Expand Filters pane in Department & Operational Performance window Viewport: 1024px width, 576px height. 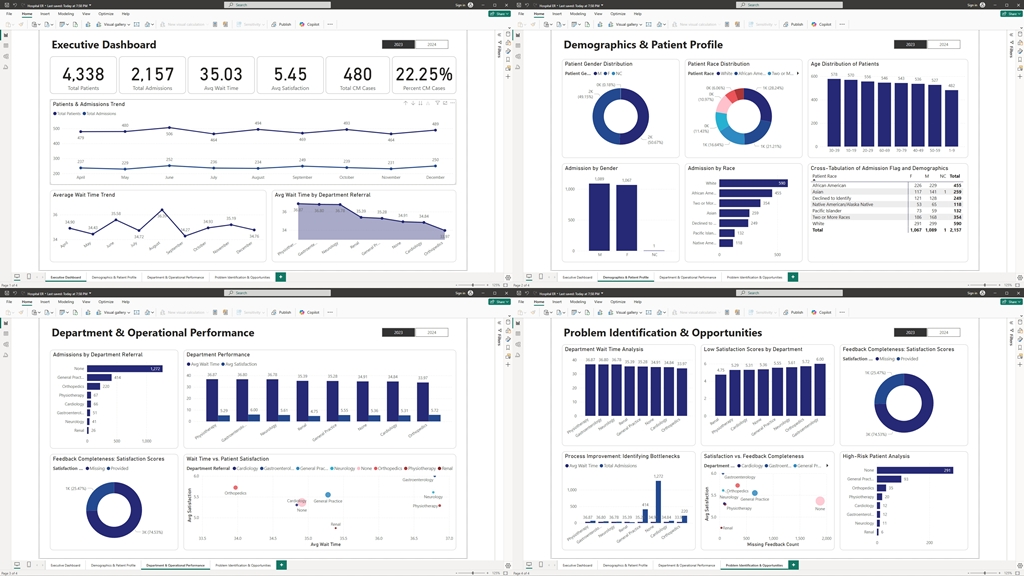click(x=498, y=332)
